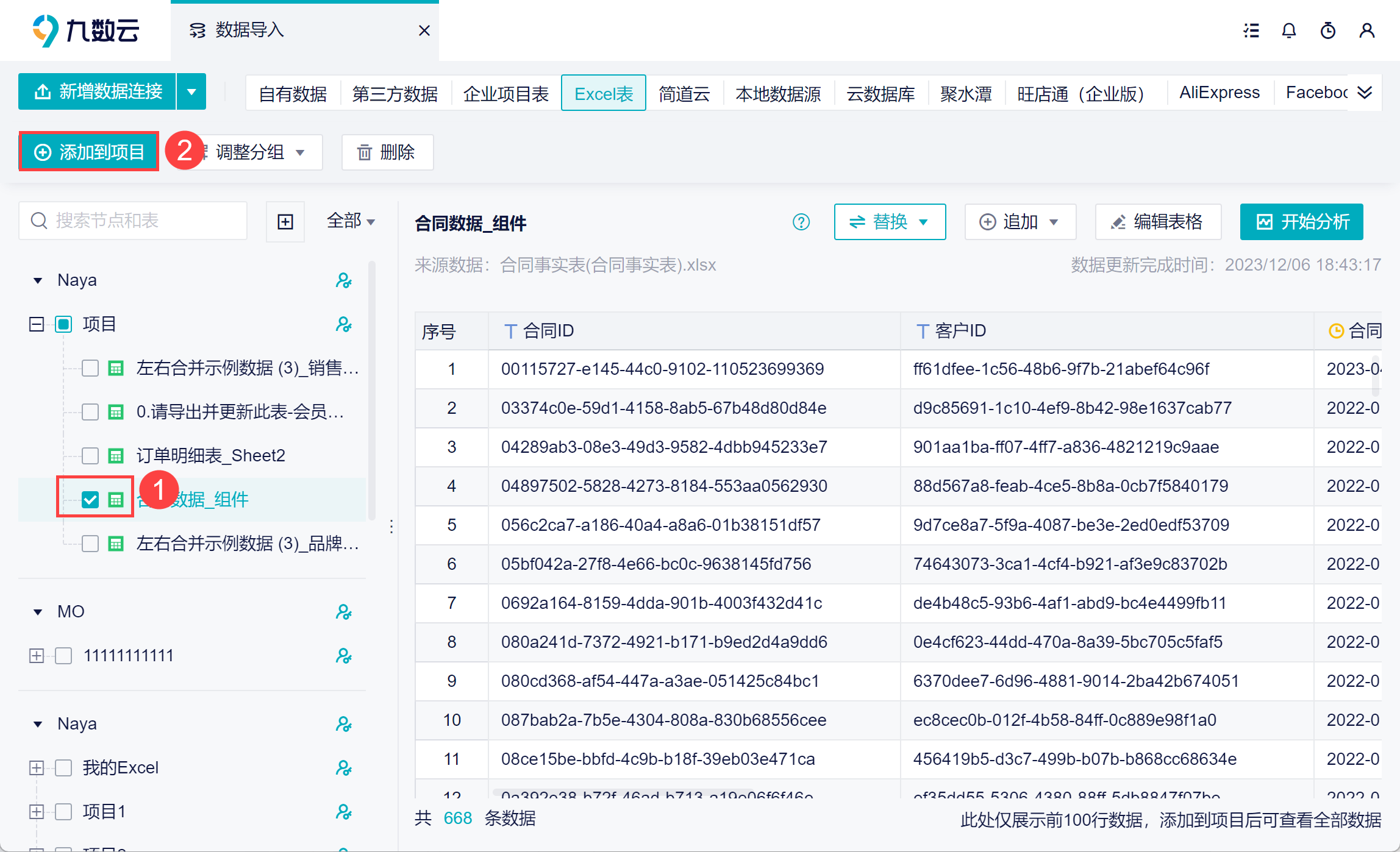Click the 编辑表格 button
This screenshot has width=1400, height=852.
[1157, 222]
